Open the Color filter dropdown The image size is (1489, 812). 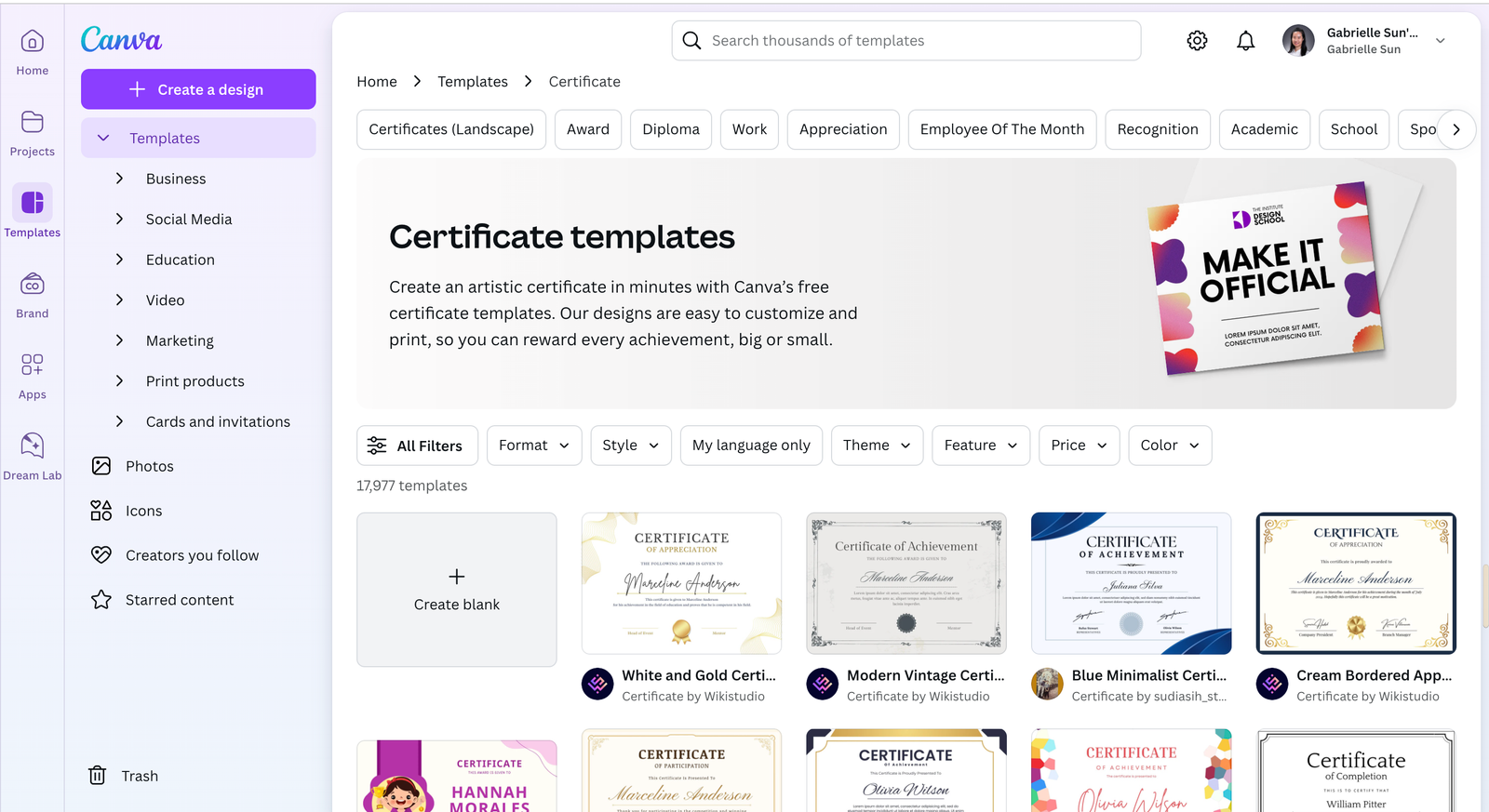pos(1169,446)
